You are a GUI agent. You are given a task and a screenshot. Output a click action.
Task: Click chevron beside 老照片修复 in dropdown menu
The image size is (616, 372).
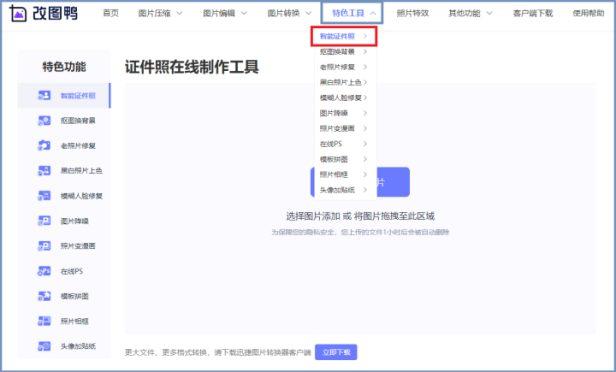[x=365, y=67]
